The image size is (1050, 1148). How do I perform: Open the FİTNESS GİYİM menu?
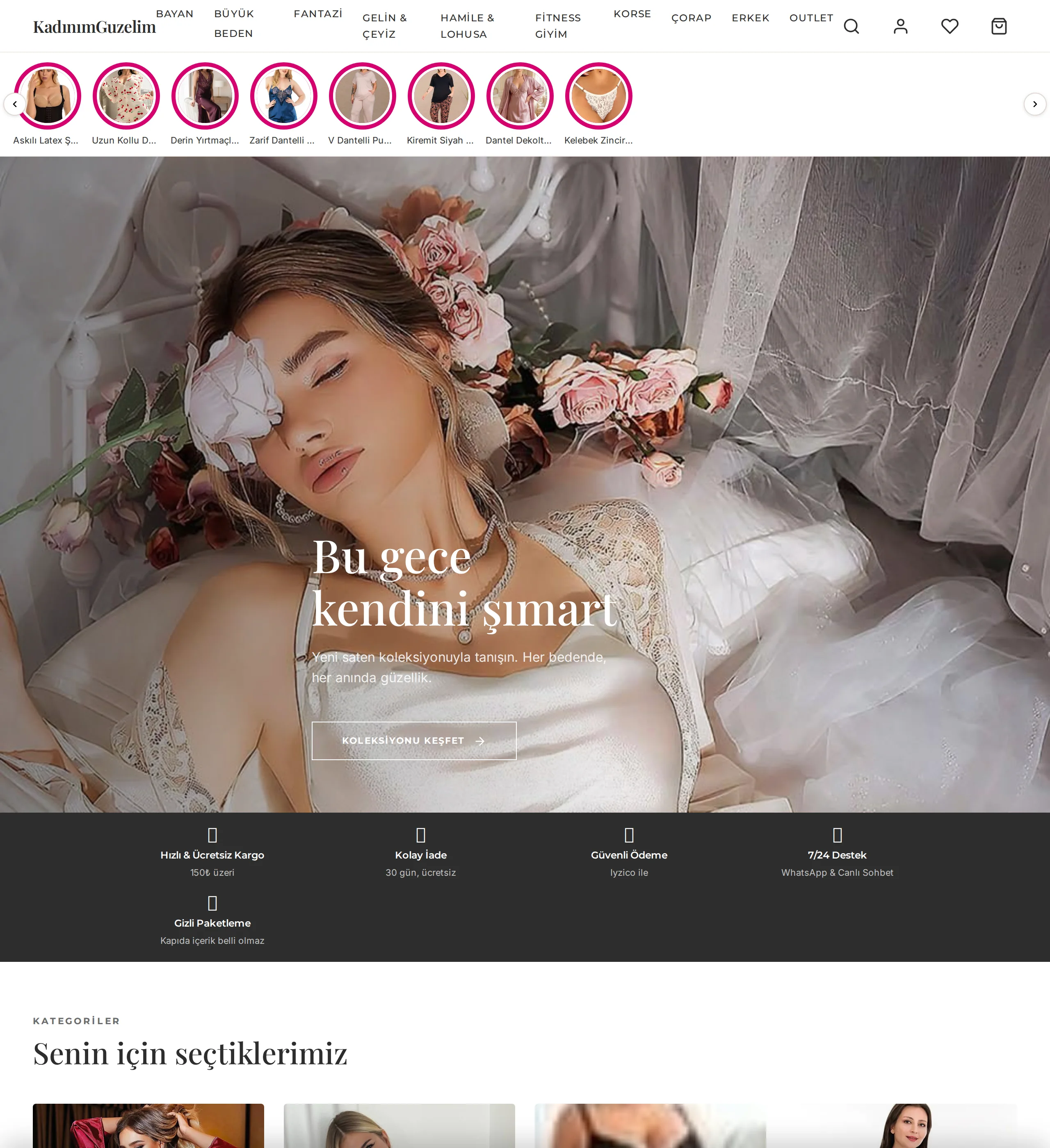click(x=558, y=26)
